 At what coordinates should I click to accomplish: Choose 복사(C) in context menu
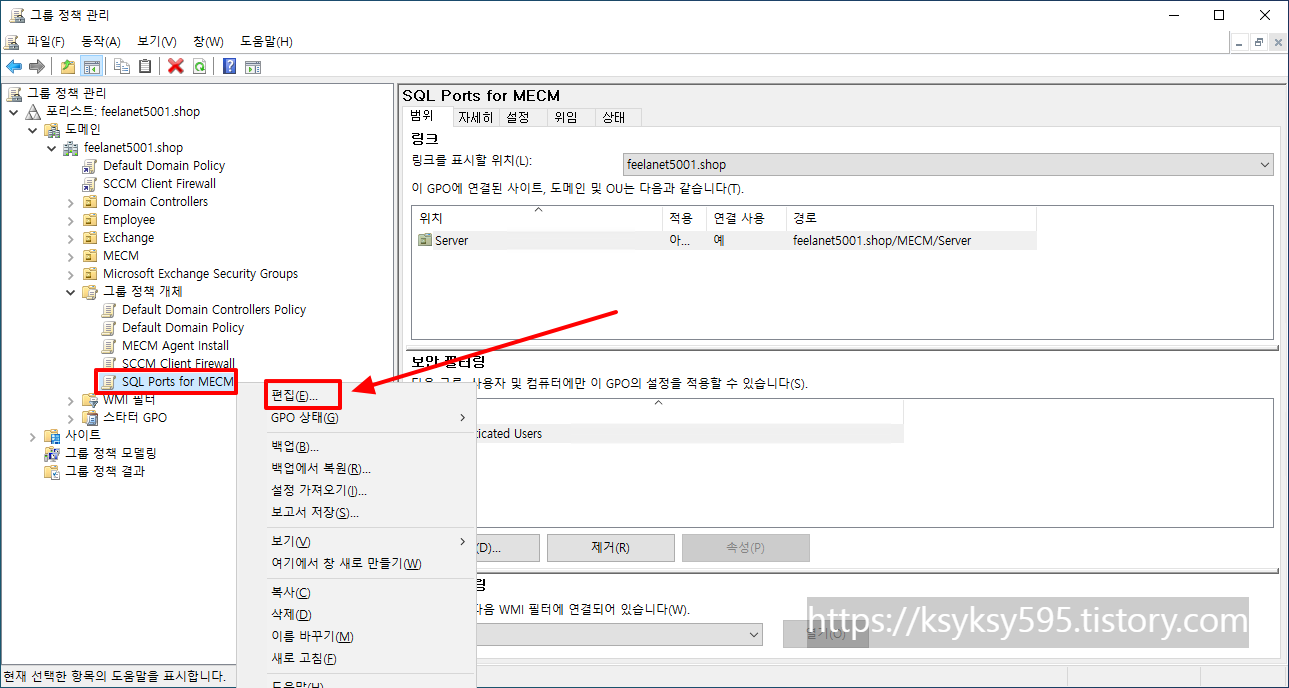tap(356, 592)
